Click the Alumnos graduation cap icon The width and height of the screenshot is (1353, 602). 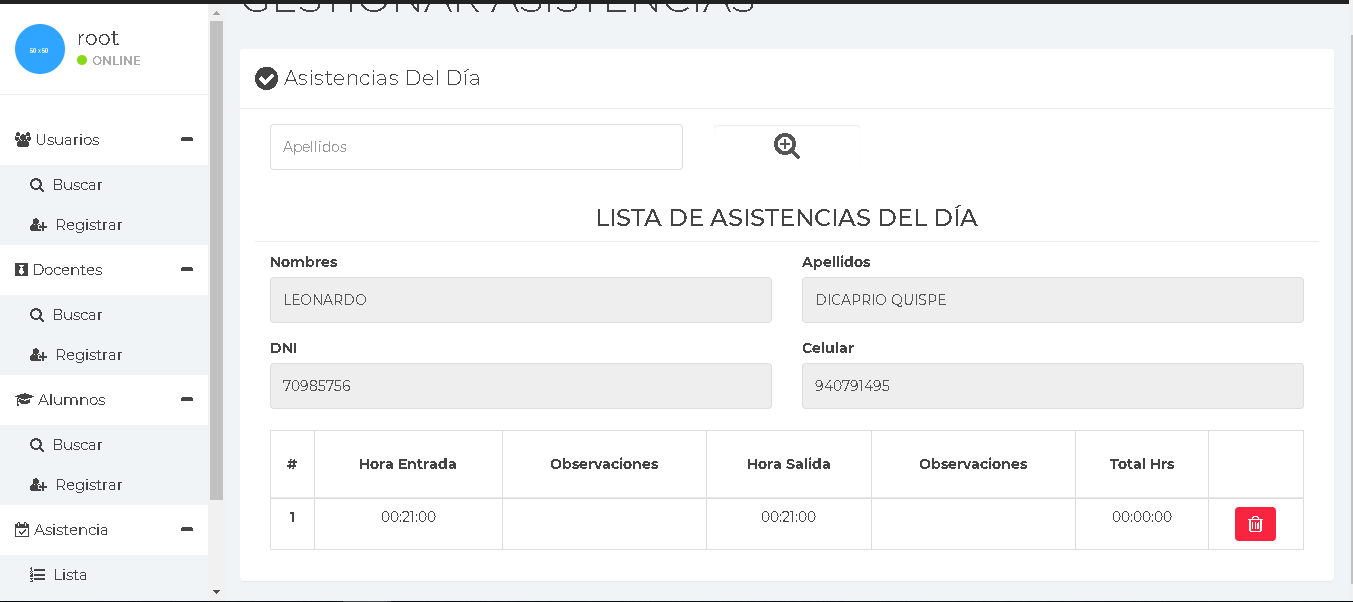[x=24, y=400]
